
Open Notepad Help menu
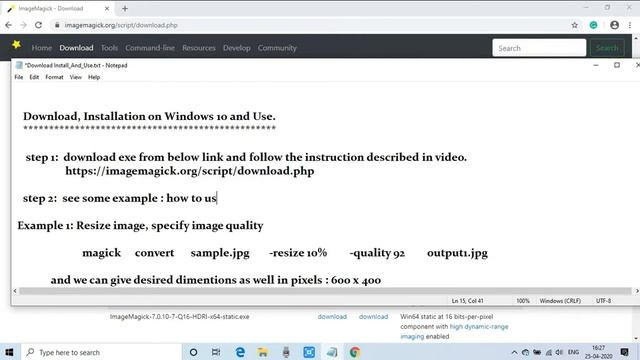94,77
